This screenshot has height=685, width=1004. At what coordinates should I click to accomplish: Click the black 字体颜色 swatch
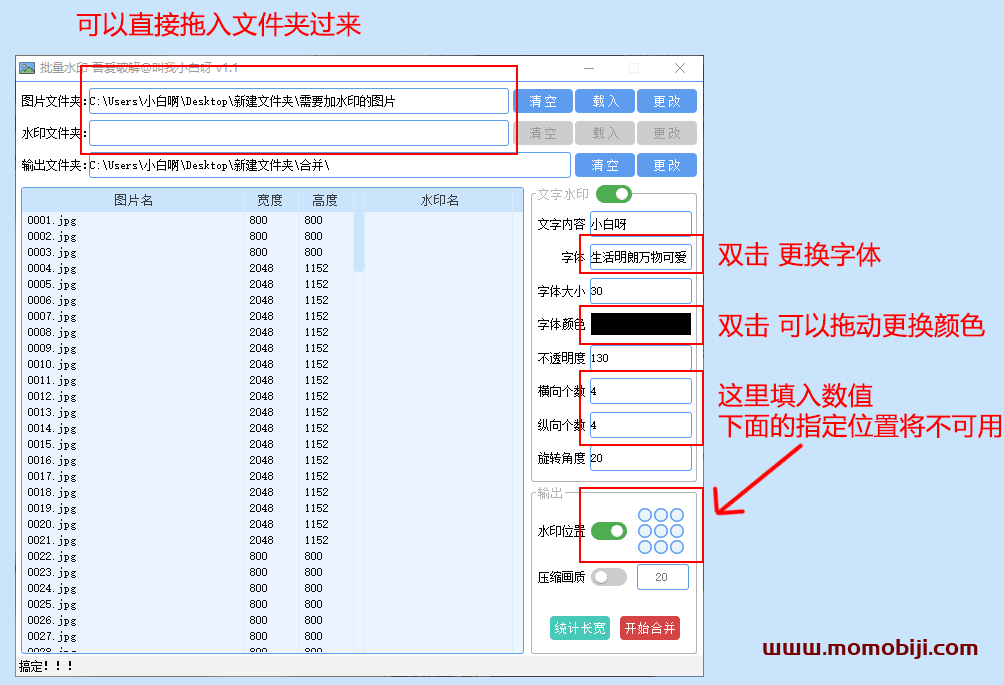click(x=640, y=324)
